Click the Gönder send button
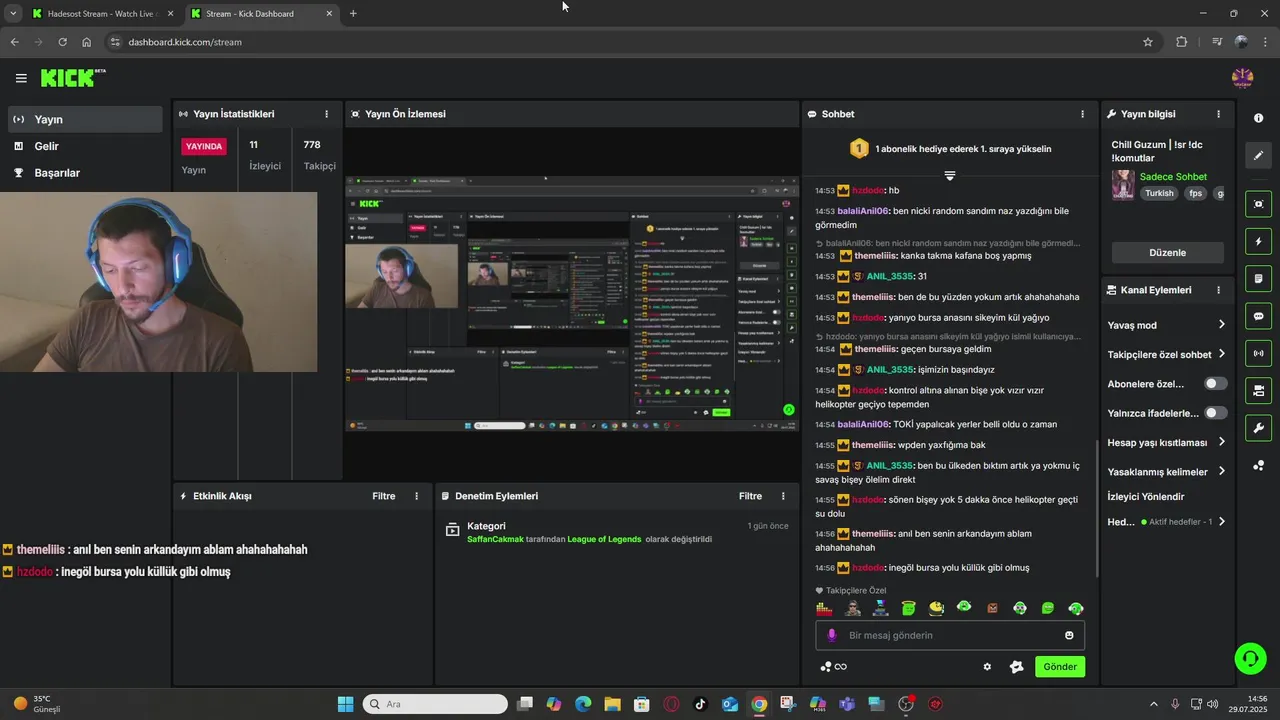Screen dimensions: 1280x720 pyautogui.click(x=1060, y=667)
